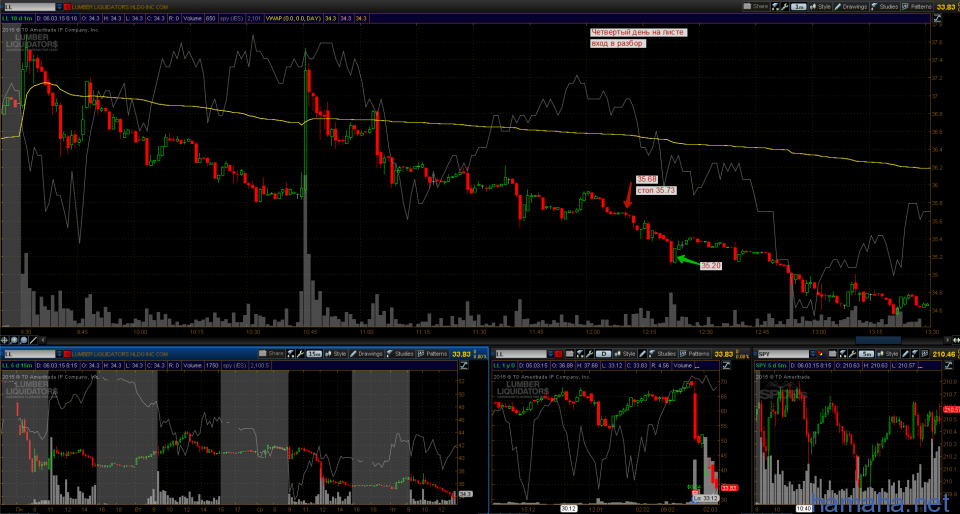960x514 pixels.
Task: Open the settings wrench on the SPY chart
Action: (852, 354)
